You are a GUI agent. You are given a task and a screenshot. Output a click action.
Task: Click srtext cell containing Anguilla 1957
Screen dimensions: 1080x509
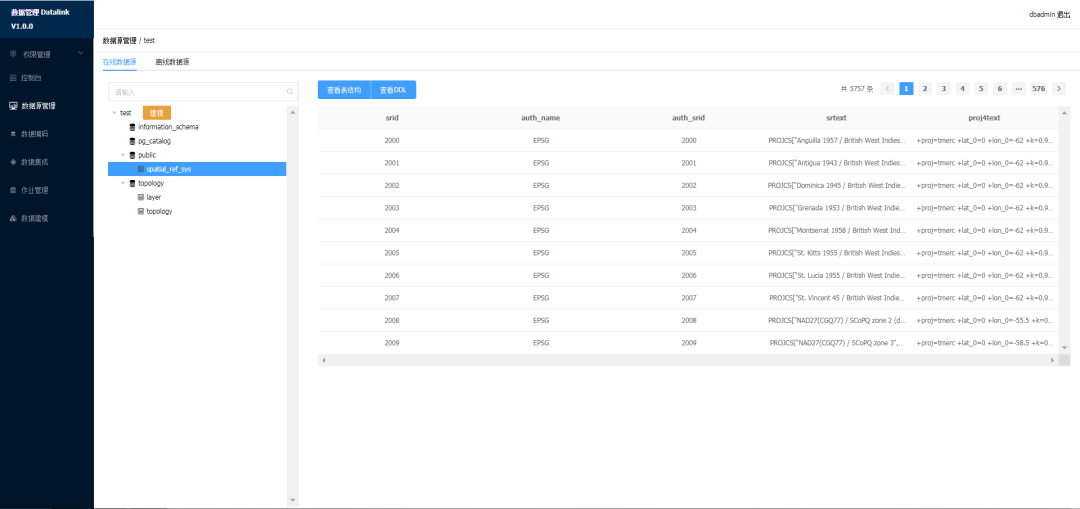836,141
